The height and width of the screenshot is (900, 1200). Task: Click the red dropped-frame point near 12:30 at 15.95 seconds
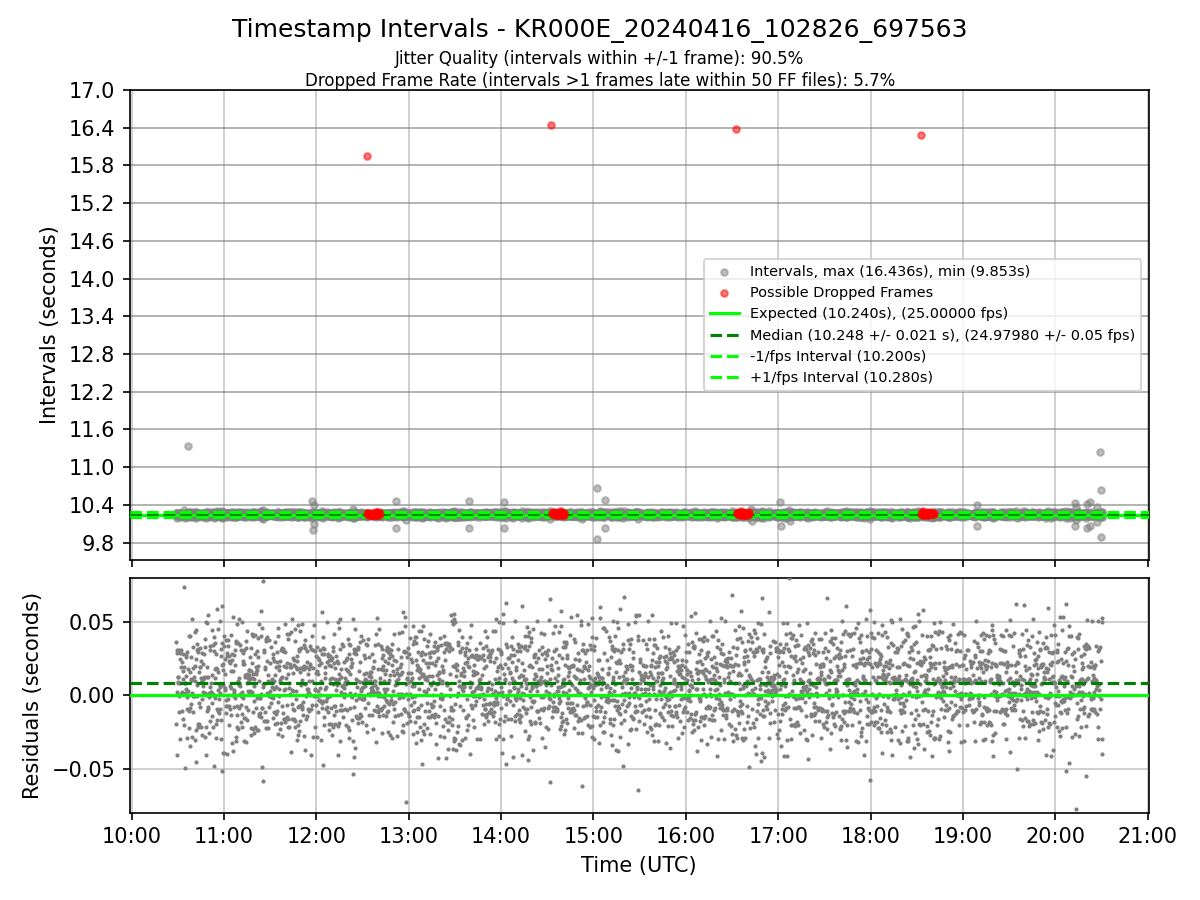tap(367, 156)
